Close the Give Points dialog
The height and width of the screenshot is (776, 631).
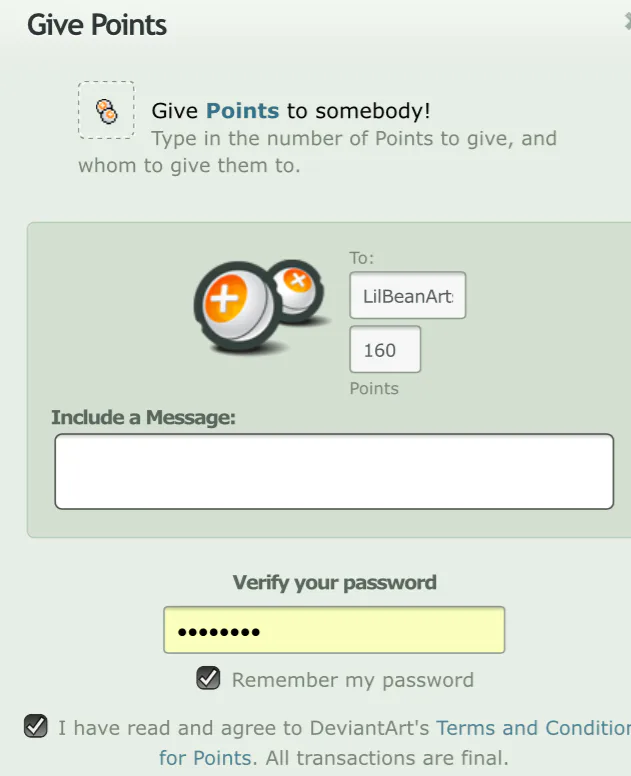(x=628, y=22)
